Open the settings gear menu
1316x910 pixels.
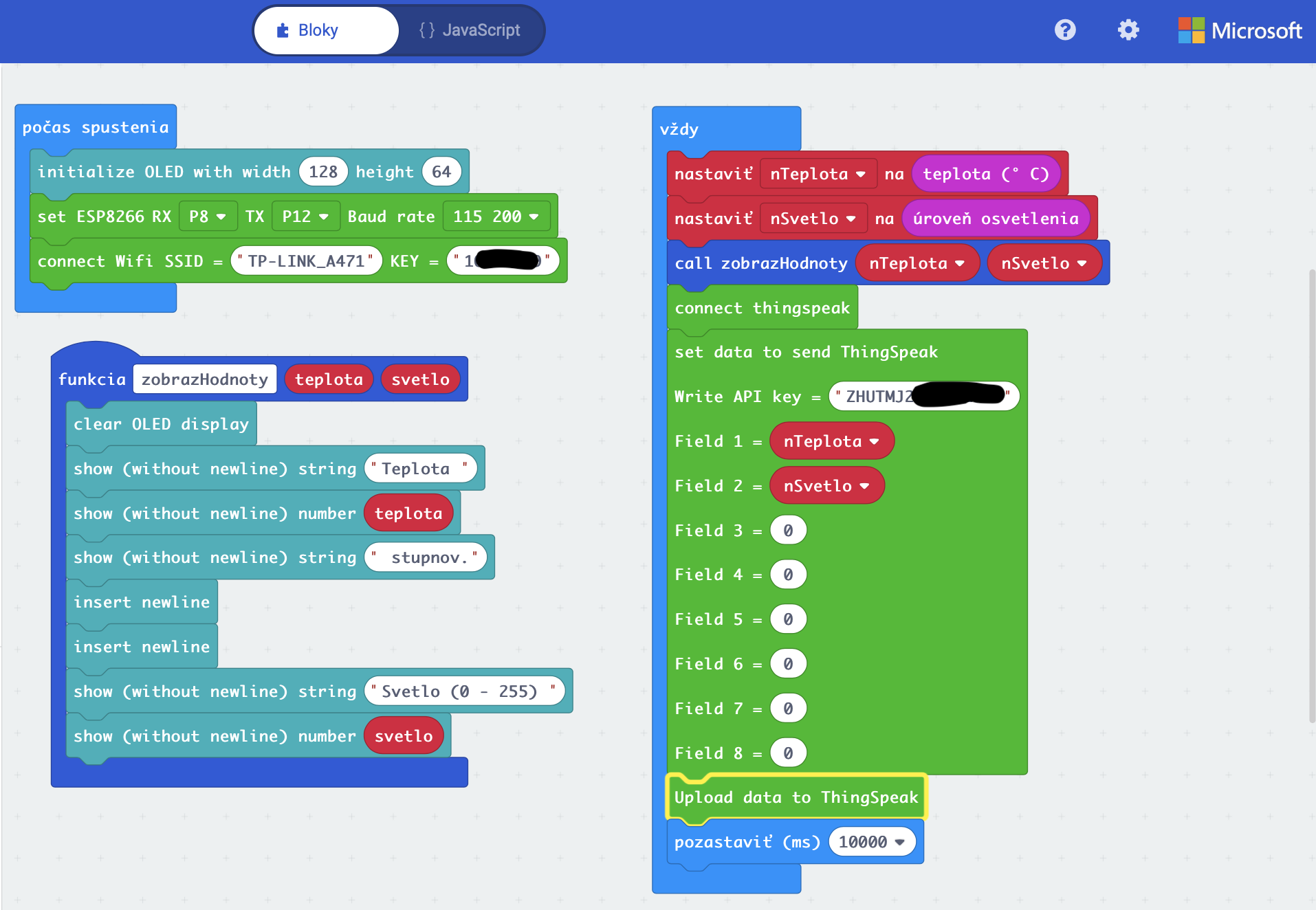[x=1128, y=30]
